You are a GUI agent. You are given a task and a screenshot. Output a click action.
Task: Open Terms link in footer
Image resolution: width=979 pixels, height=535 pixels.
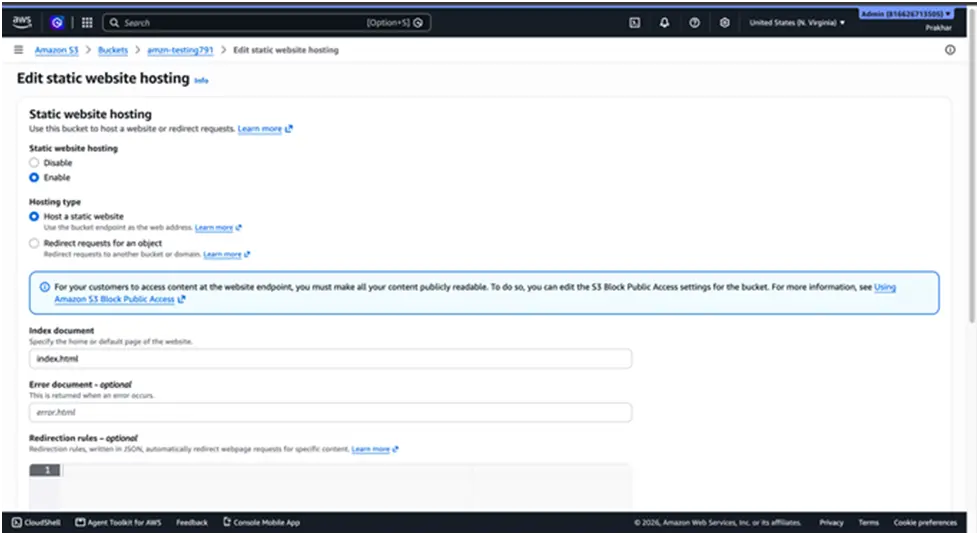click(868, 523)
